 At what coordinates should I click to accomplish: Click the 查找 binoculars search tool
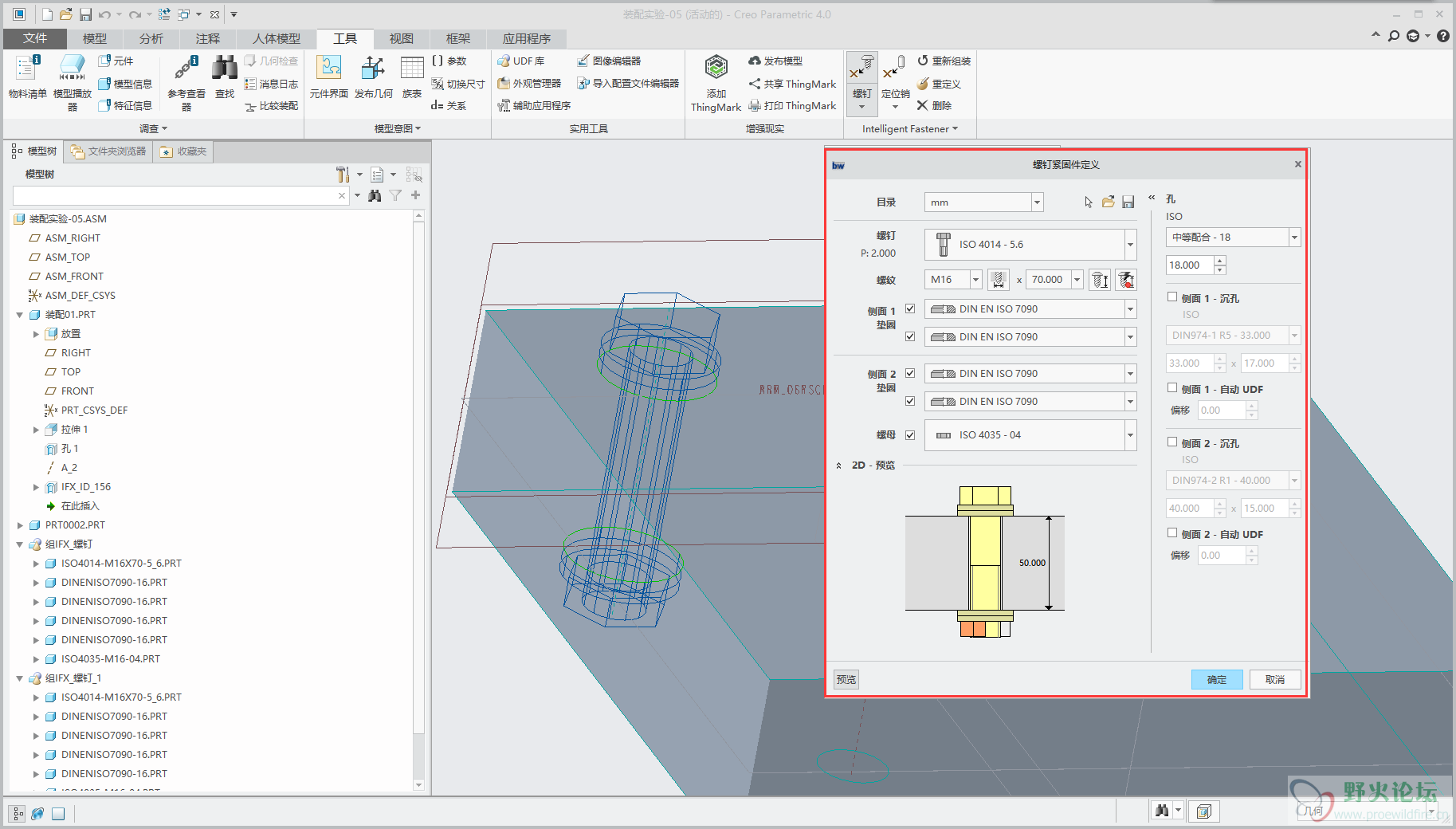[x=225, y=77]
